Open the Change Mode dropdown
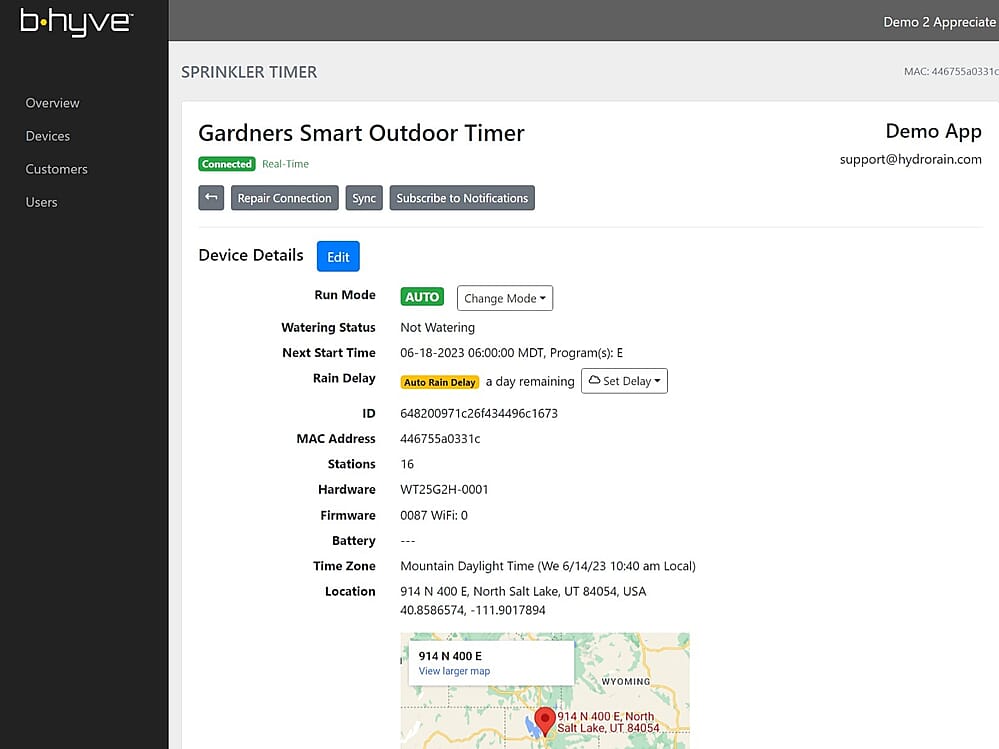999x749 pixels. click(505, 298)
